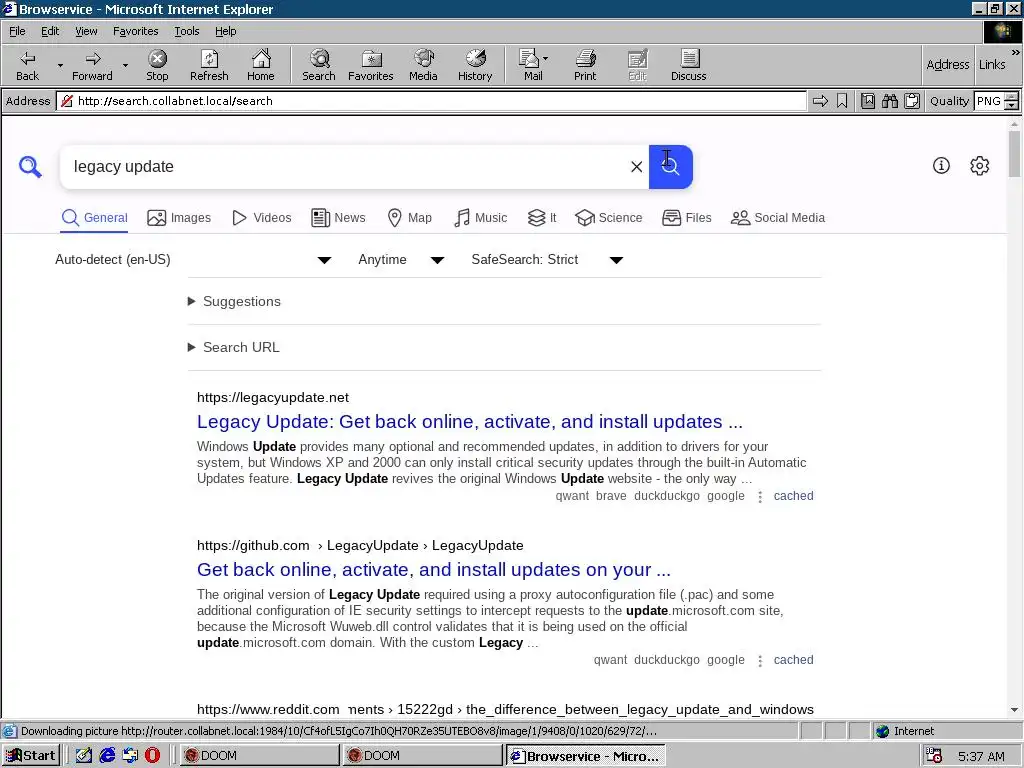Open the Back history dropdown arrow
Viewport: 1024px width, 768px height.
pos(60,65)
